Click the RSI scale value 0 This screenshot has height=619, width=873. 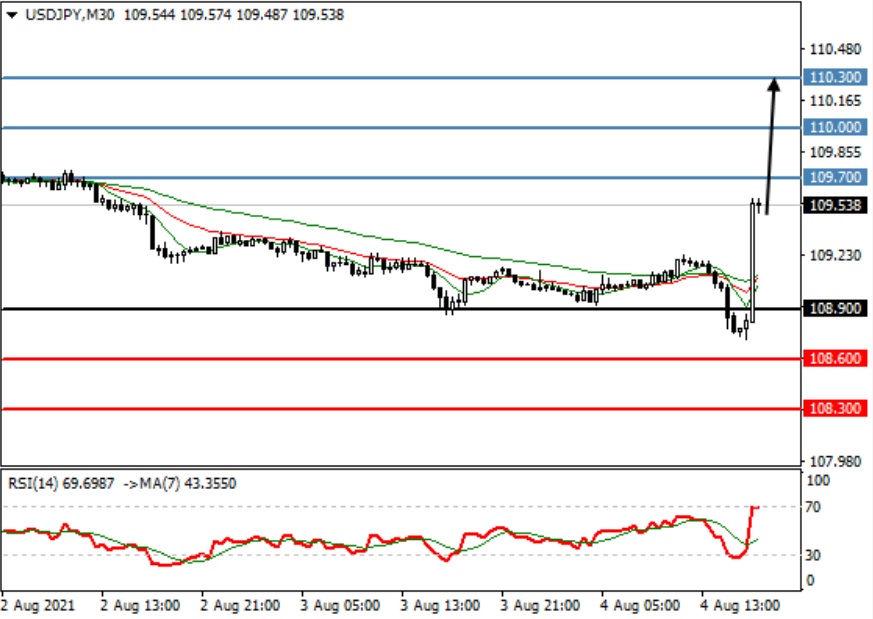810,580
